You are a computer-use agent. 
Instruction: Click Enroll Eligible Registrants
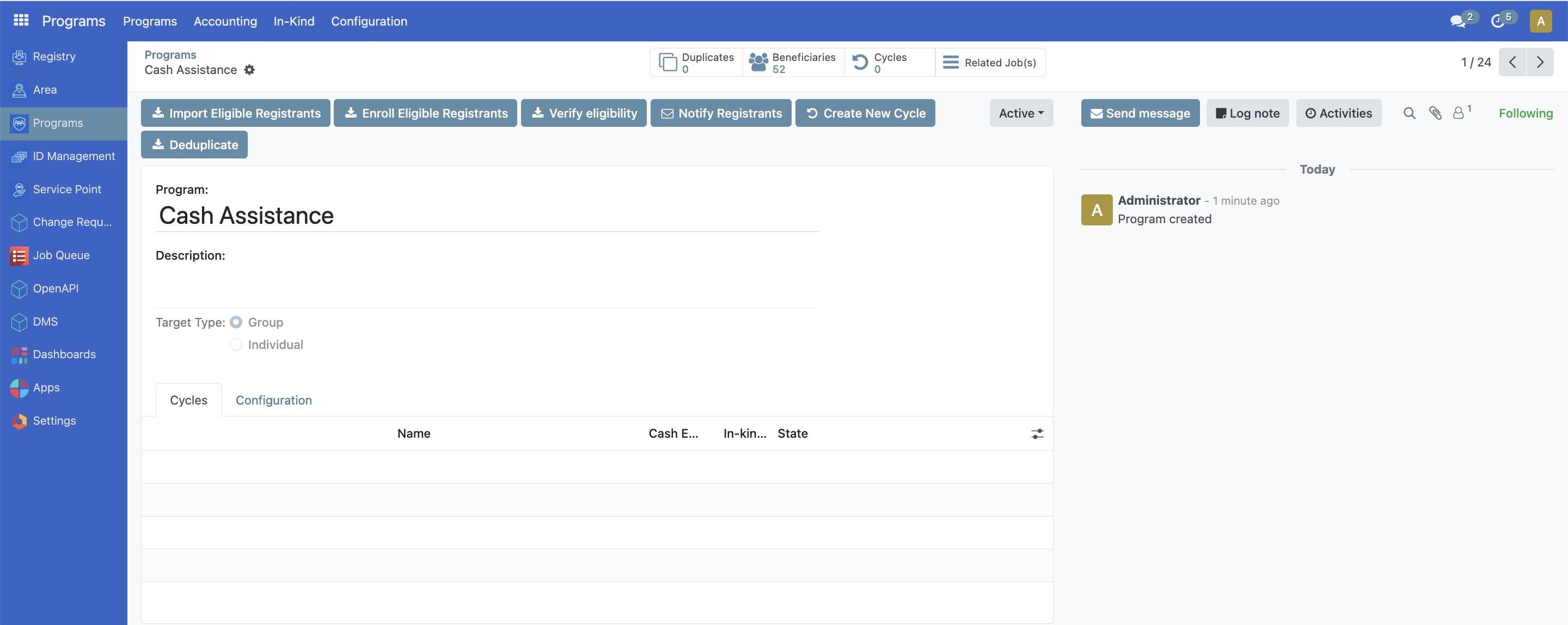pyautogui.click(x=425, y=113)
